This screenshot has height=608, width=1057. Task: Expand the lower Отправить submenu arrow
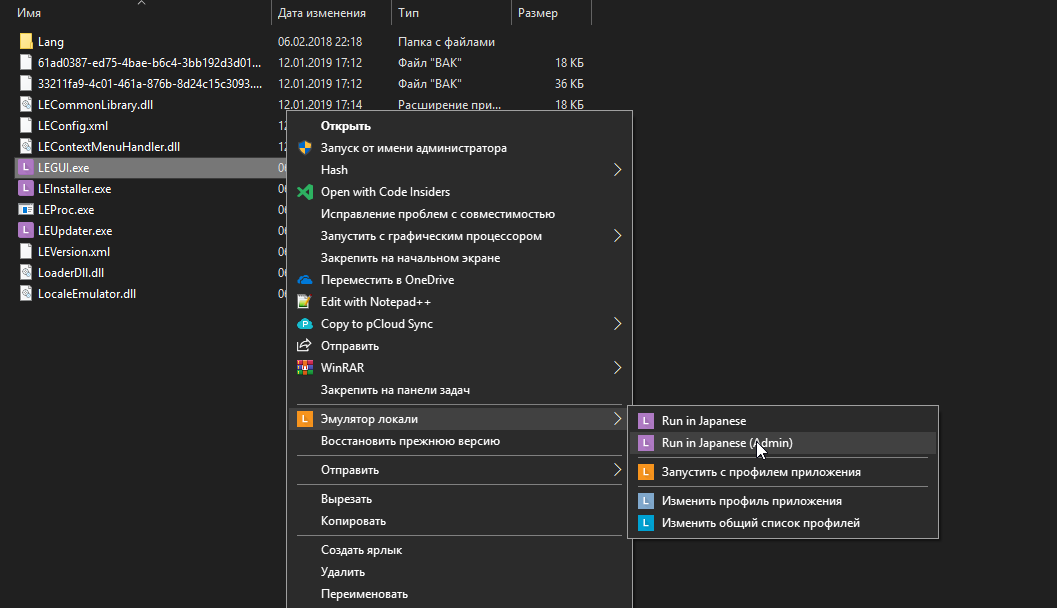point(617,469)
